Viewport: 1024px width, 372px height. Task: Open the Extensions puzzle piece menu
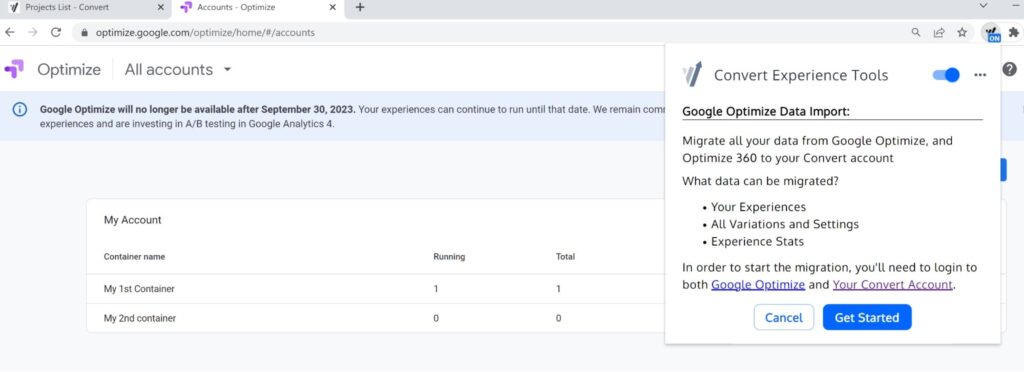(1014, 32)
